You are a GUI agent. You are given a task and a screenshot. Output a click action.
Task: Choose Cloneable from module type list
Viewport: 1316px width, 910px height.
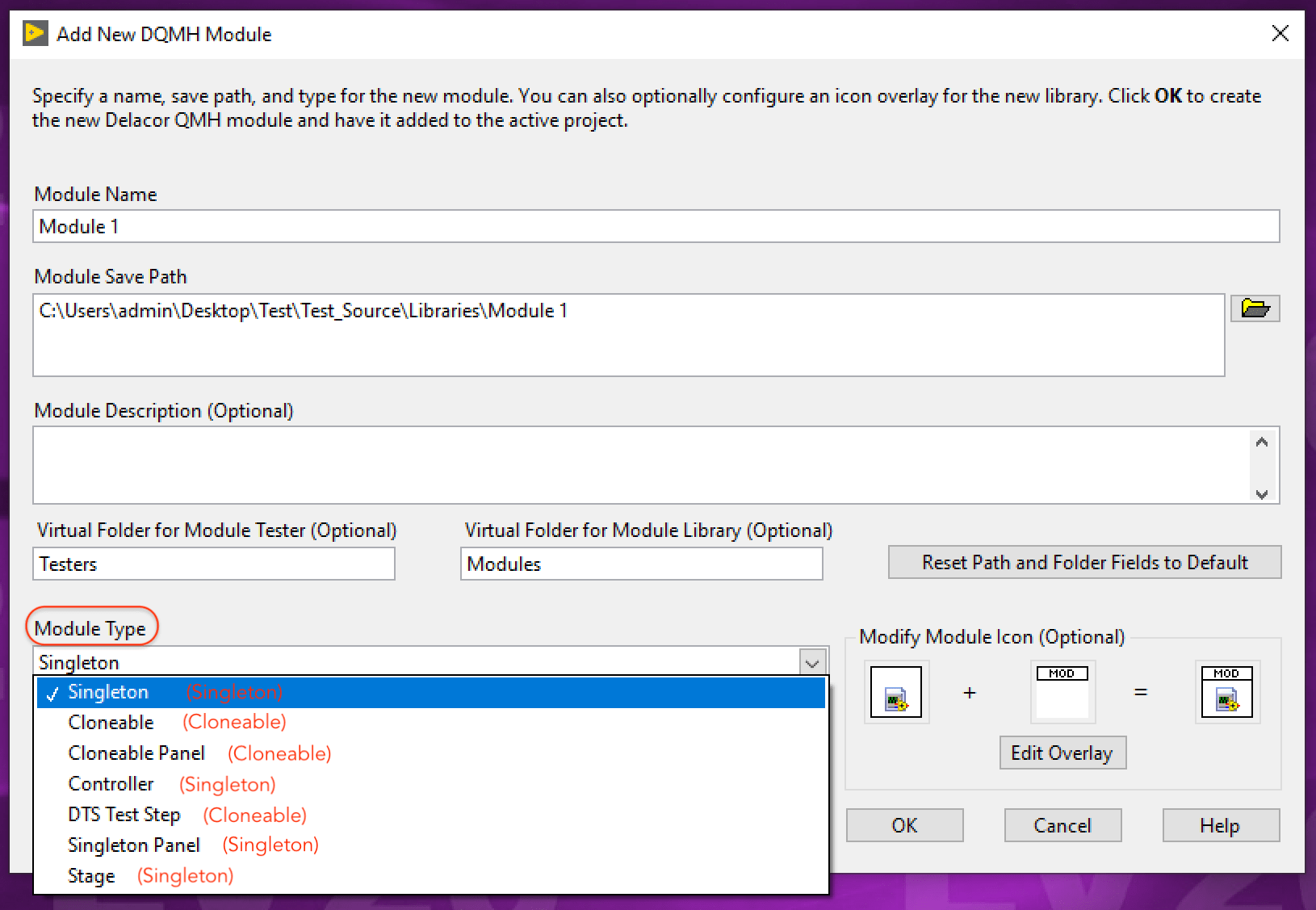click(x=431, y=722)
